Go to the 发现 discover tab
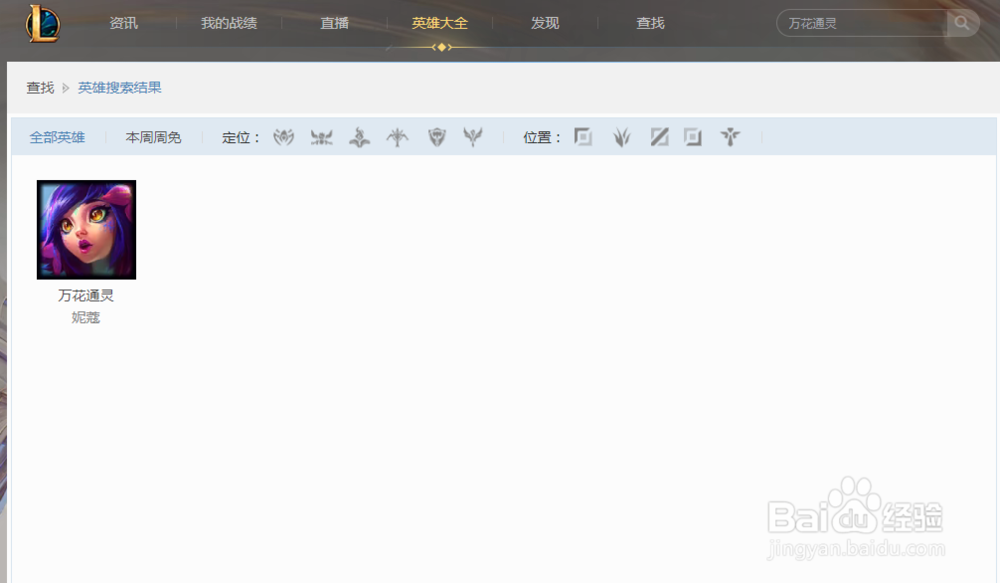The height and width of the screenshot is (583, 1000). [545, 24]
